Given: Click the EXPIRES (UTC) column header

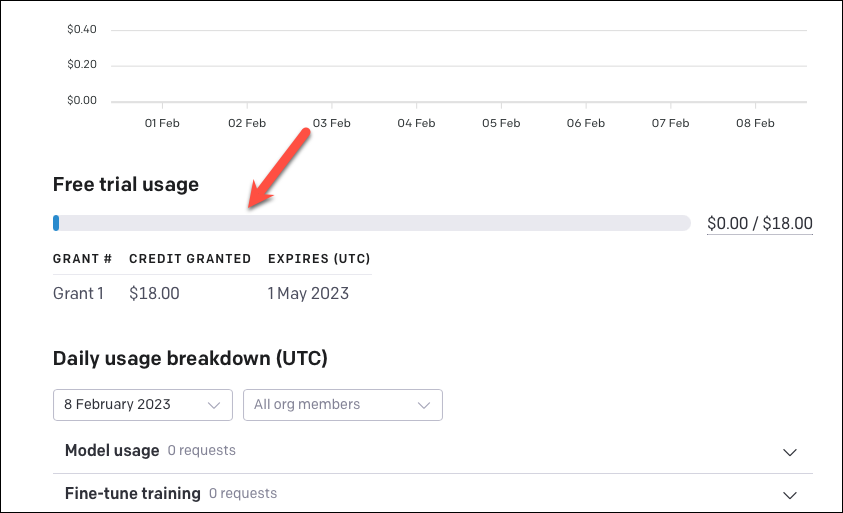Looking at the screenshot, I should [x=319, y=259].
